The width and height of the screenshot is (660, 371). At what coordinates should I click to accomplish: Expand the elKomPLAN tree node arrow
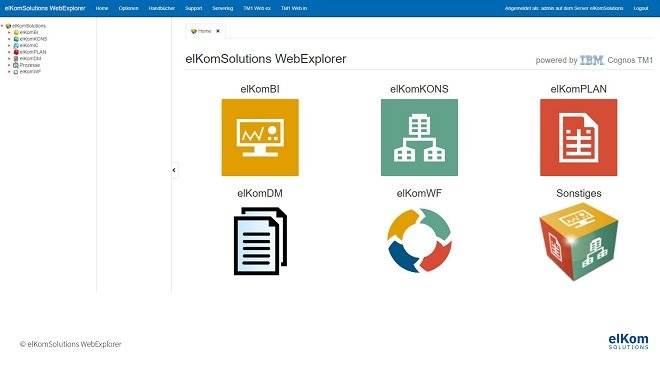tap(9, 52)
